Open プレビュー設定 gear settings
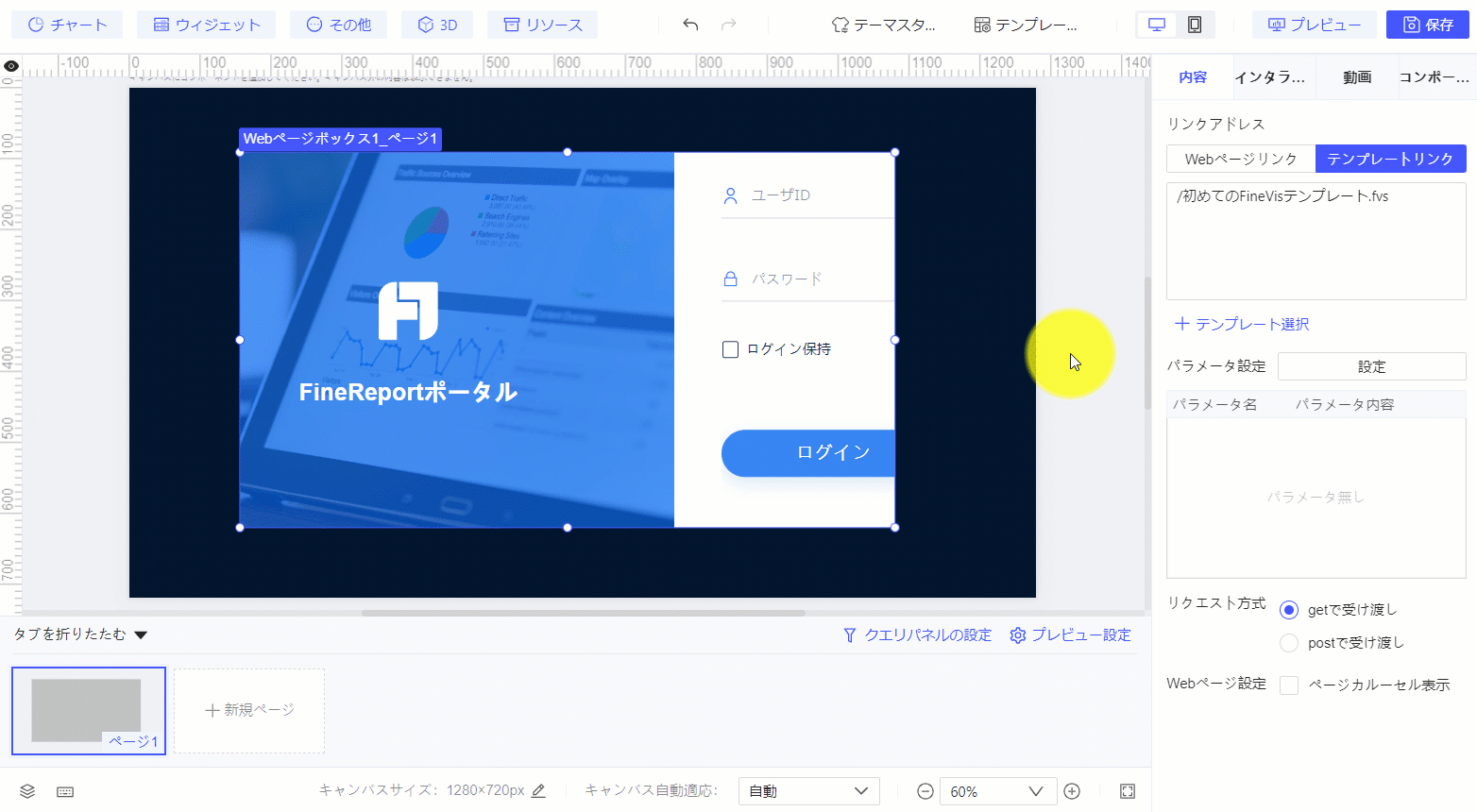Image resolution: width=1477 pixels, height=812 pixels. [x=1070, y=635]
